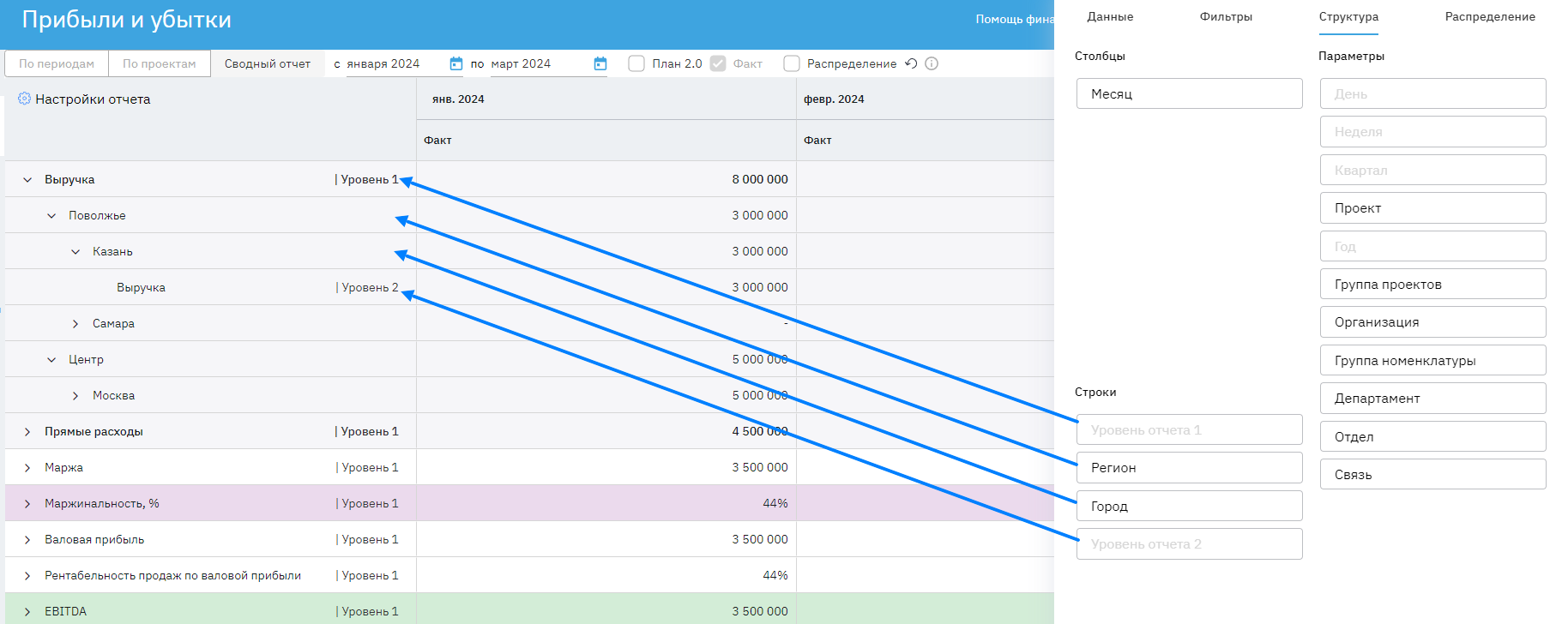Select the Департамент parameter chip
The width and height of the screenshot is (1568, 624).
(x=1432, y=398)
